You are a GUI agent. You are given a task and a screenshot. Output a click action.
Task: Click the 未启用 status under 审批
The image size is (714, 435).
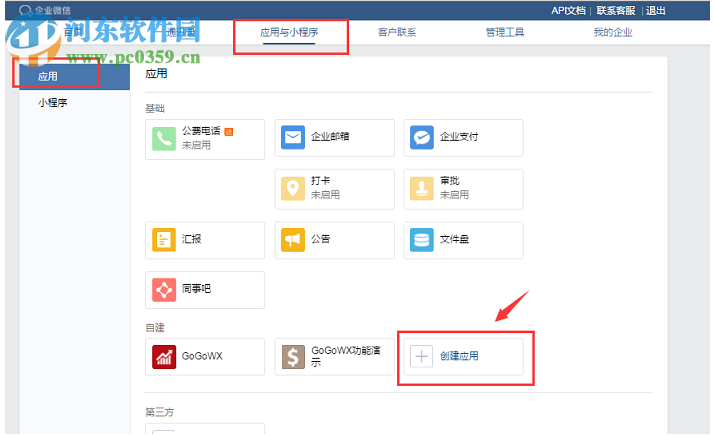(x=454, y=195)
